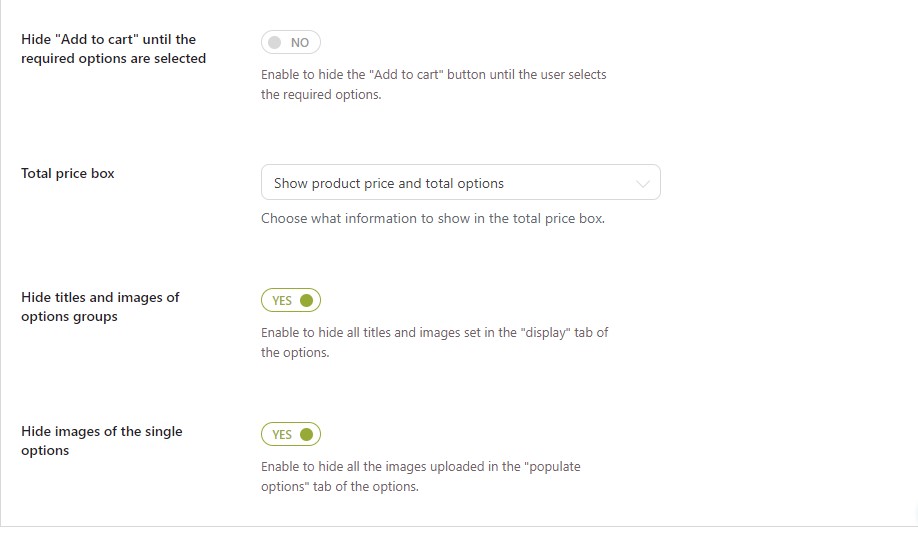
Task: Select the "Show product price and total options" text
Action: pyautogui.click(x=389, y=183)
